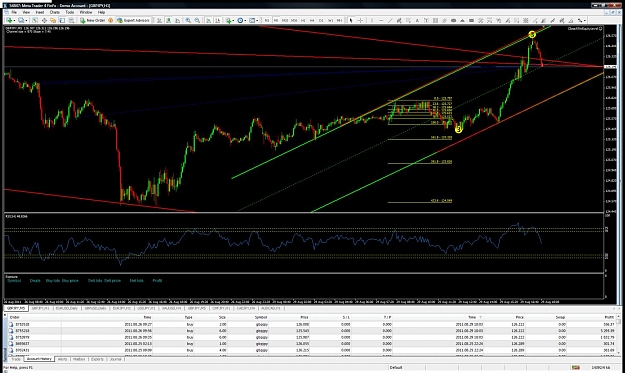The height and width of the screenshot is (373, 625).
Task: Toggle the Navigator panel icon
Action: 53,20
